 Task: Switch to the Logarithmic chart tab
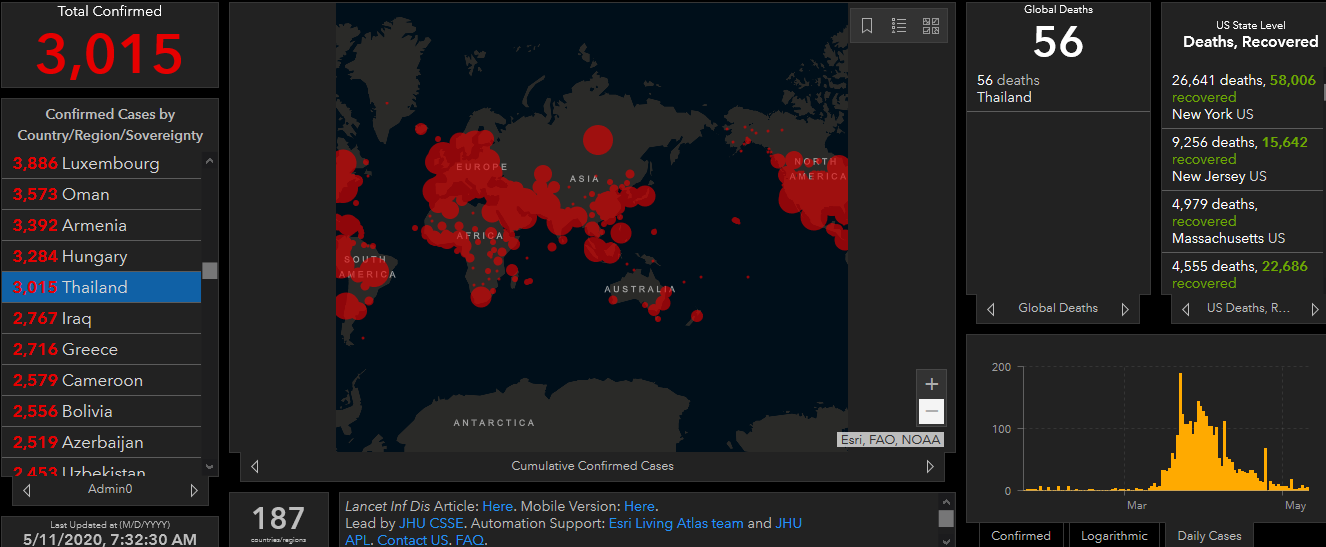click(x=1114, y=536)
